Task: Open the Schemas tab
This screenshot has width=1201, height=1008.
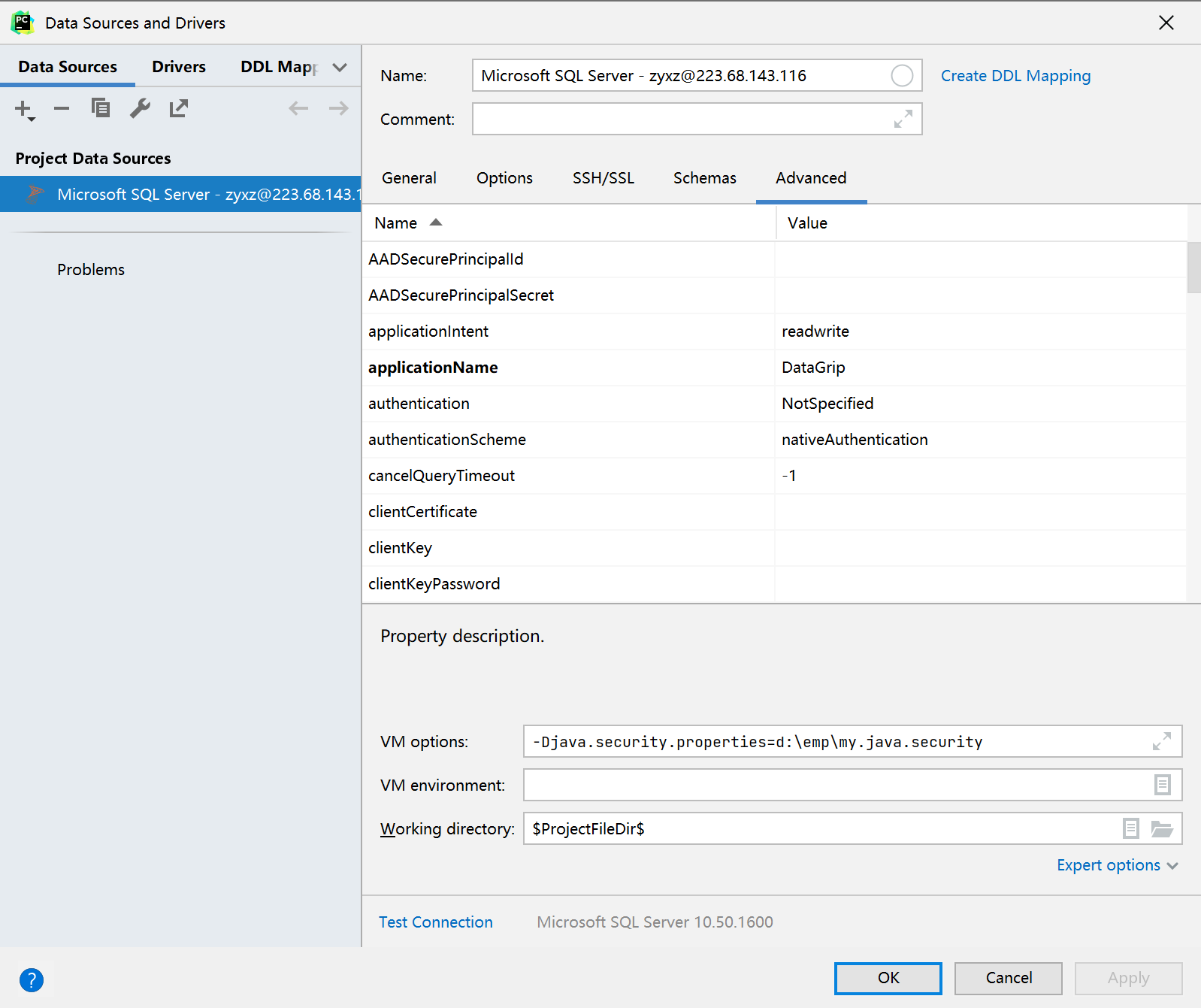Action: 705,178
